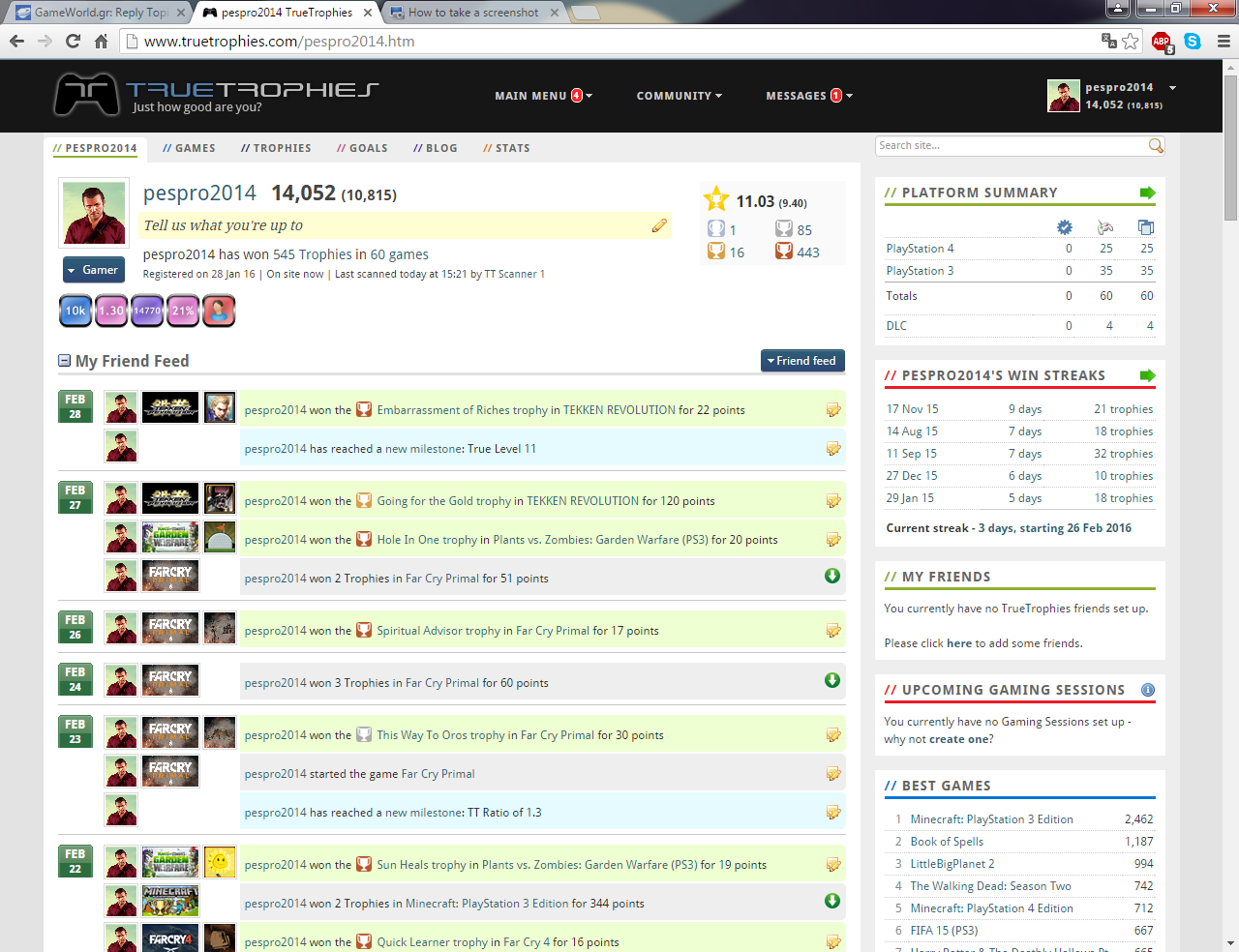
Task: Click the Upcoming Gaming Sessions info icon
Action: (x=1148, y=690)
